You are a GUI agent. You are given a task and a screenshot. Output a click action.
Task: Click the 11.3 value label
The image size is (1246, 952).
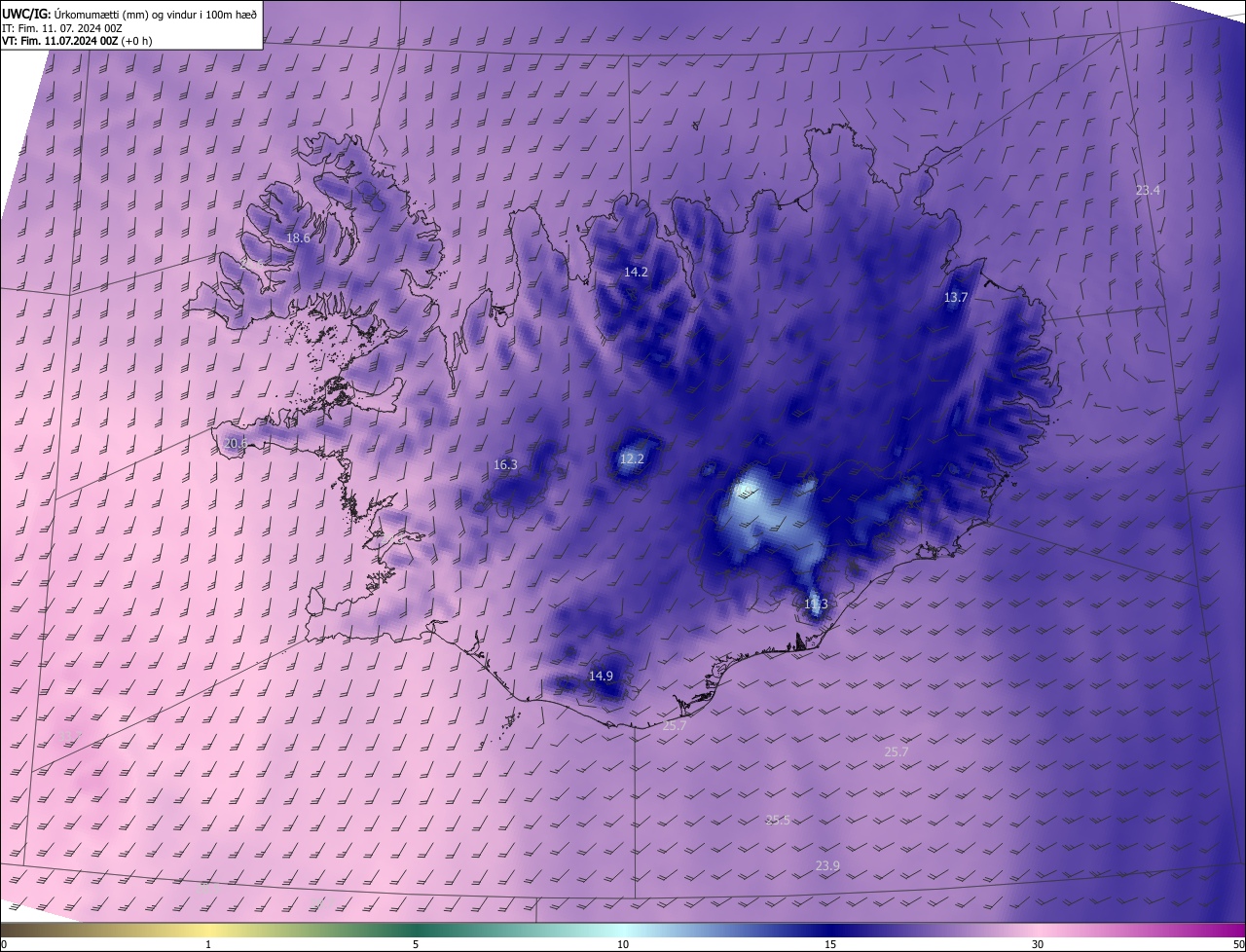[816, 604]
